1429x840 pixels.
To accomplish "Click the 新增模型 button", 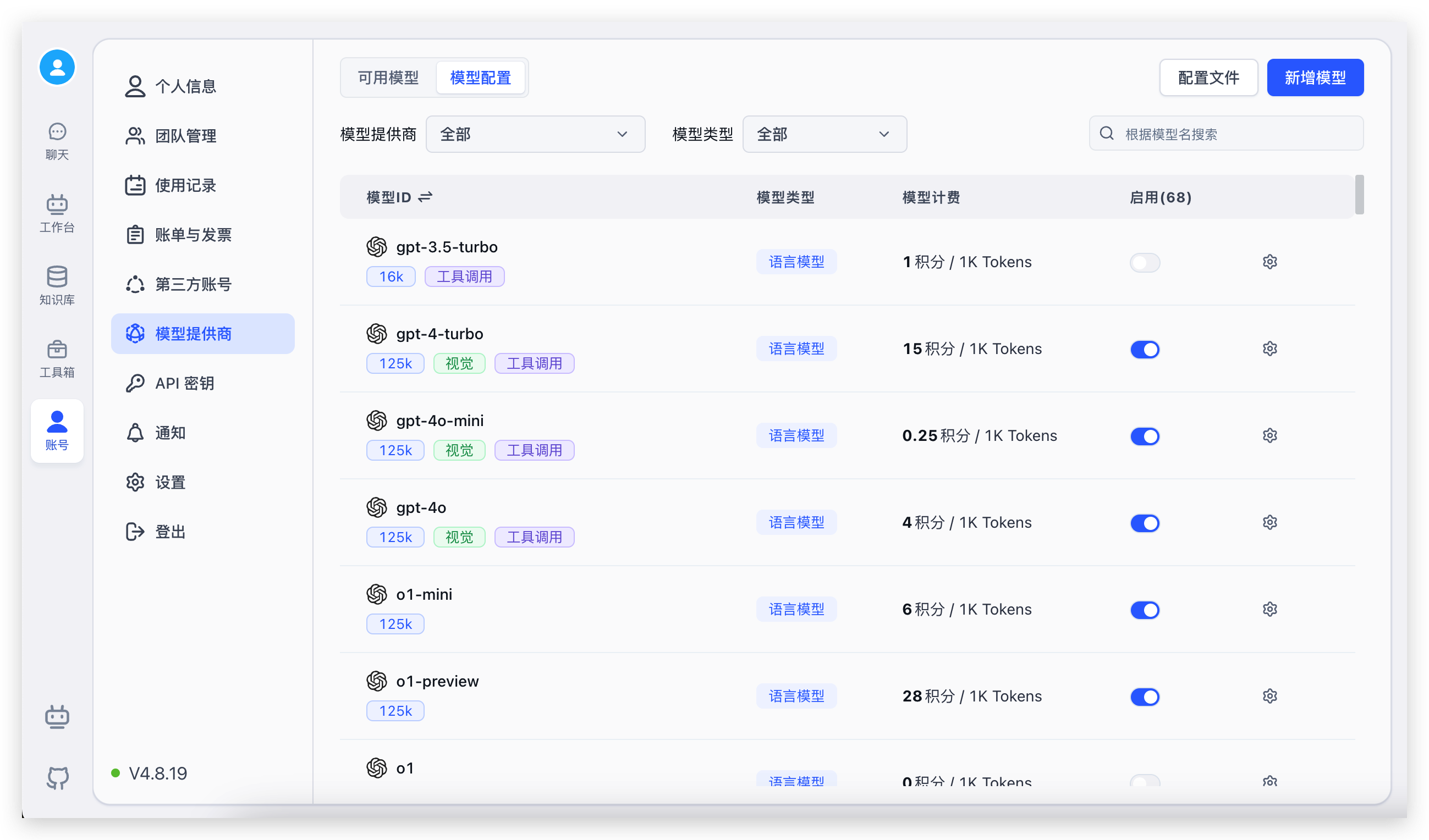I will pos(1315,78).
